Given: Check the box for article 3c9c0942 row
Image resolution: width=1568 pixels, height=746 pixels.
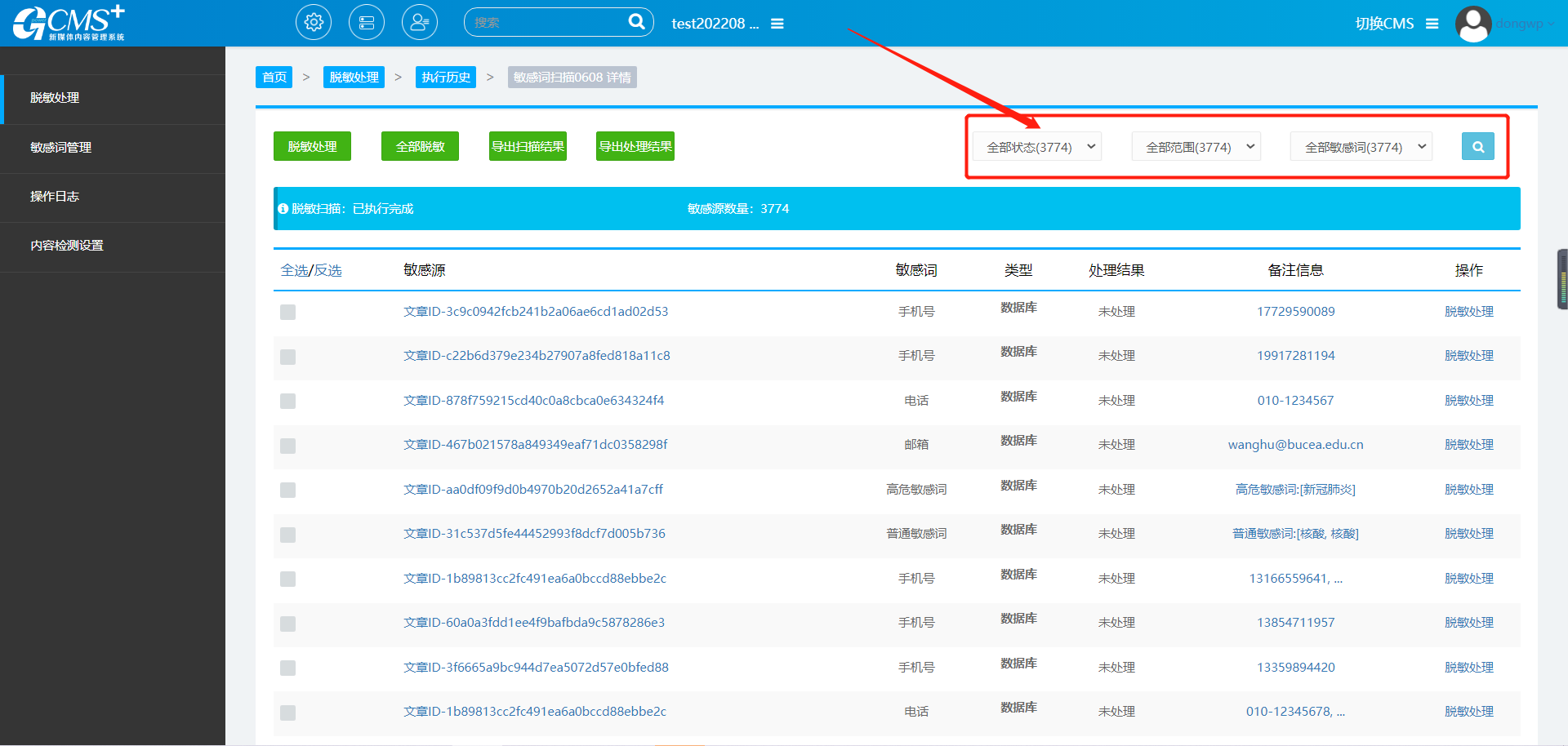Looking at the screenshot, I should tap(287, 312).
